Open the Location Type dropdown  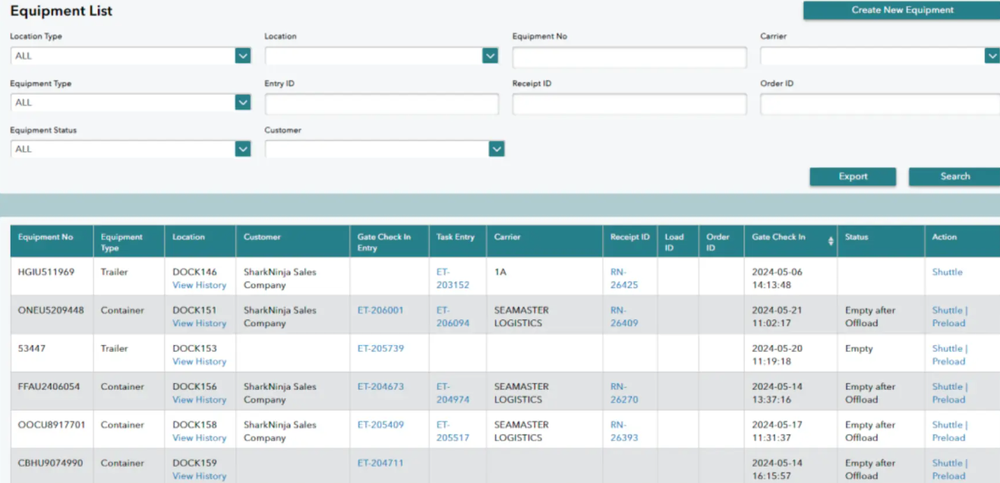pos(130,56)
